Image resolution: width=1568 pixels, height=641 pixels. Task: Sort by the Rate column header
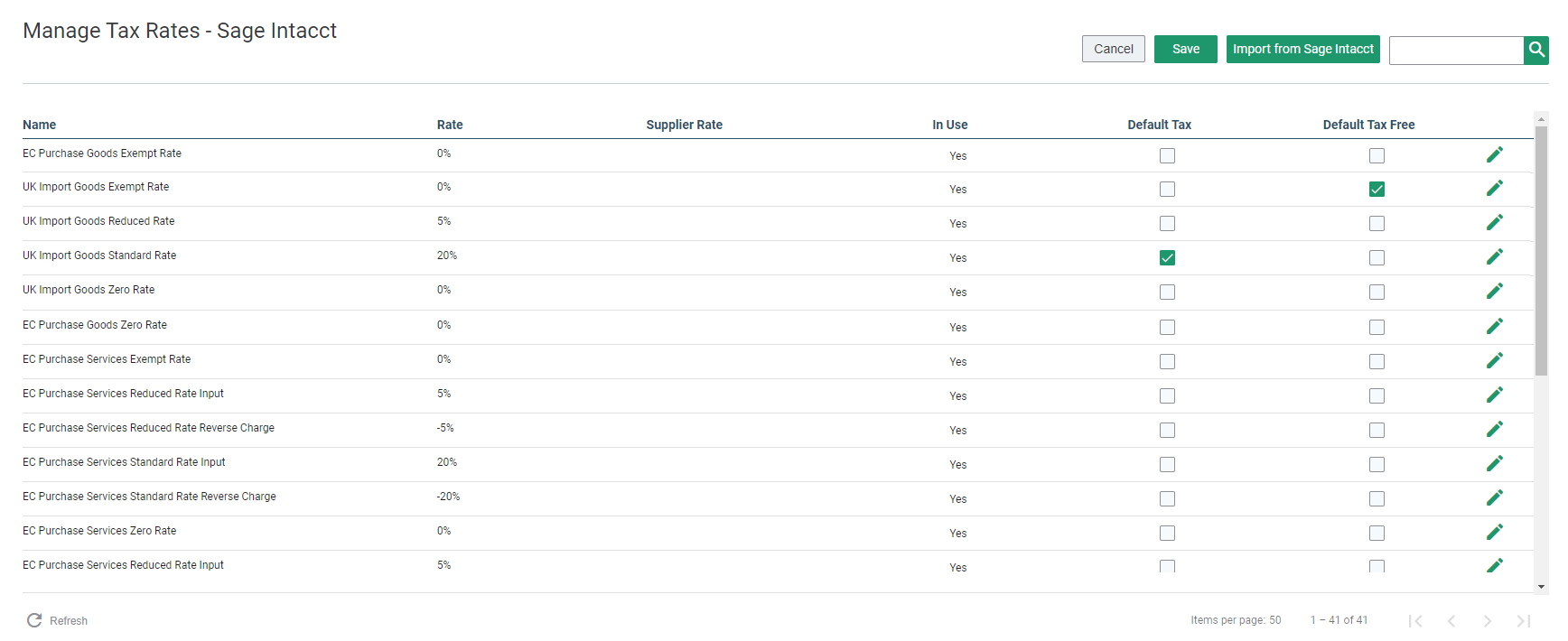450,125
